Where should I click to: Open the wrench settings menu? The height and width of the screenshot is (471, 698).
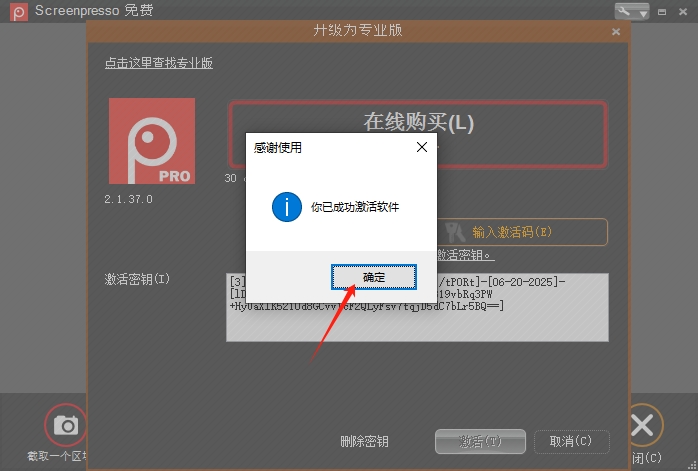pos(632,11)
